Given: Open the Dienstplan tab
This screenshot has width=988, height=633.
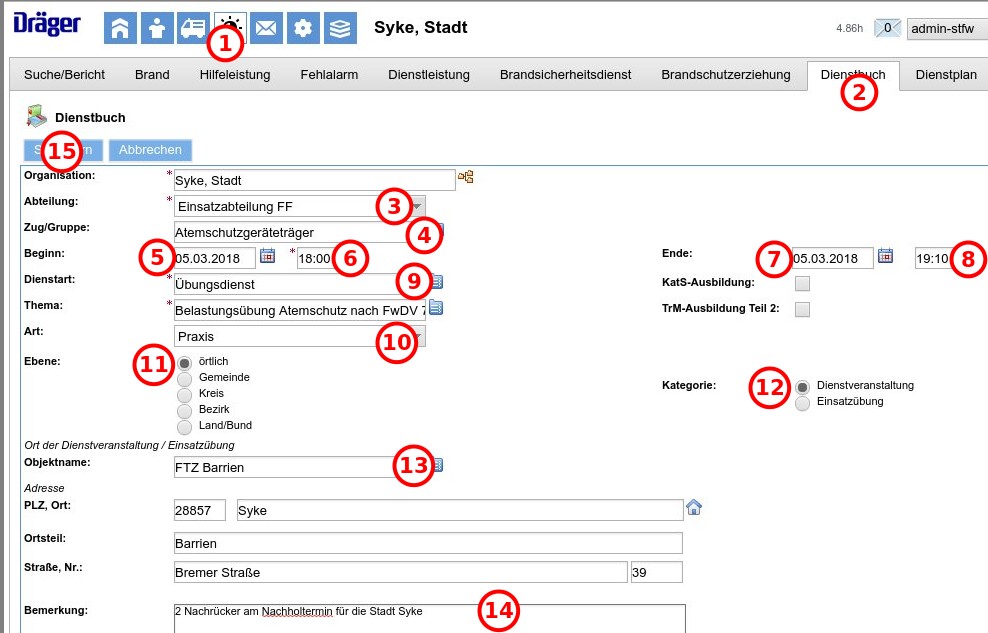Looking at the screenshot, I should point(945,75).
